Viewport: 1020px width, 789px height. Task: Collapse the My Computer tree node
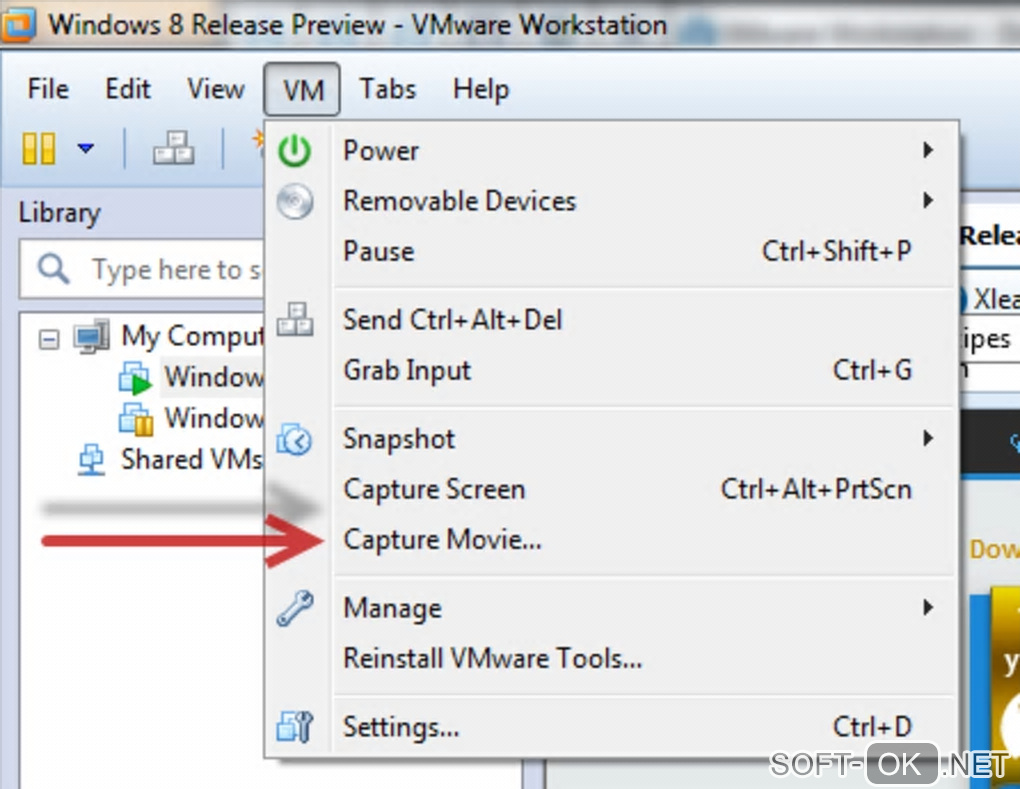[48, 339]
